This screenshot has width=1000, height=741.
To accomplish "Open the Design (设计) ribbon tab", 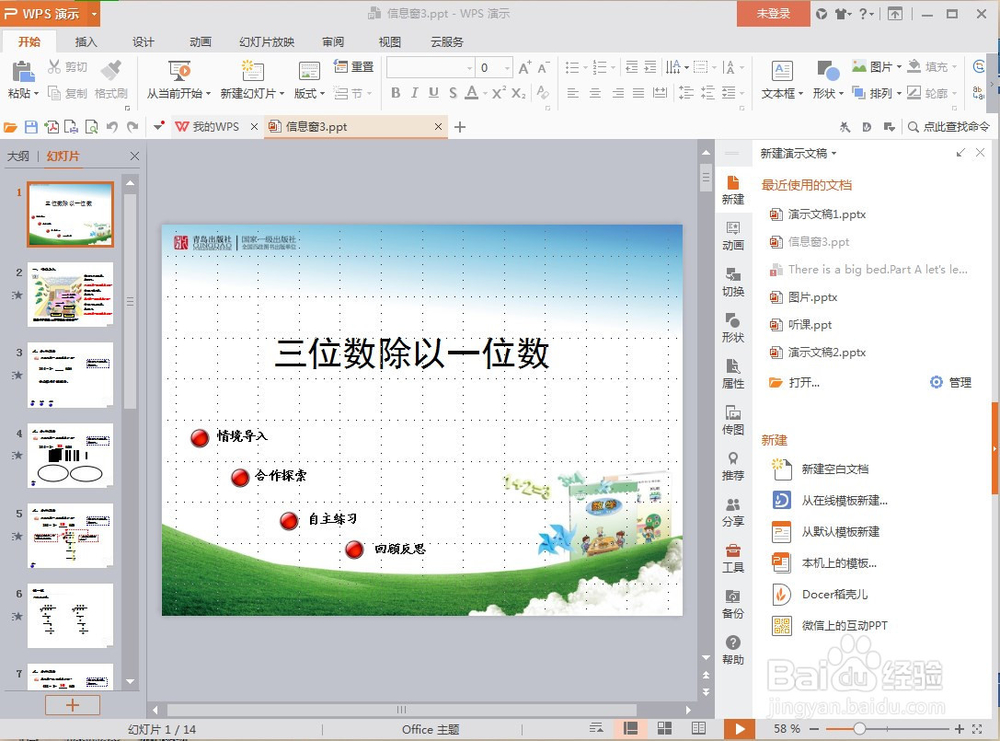I will point(143,42).
